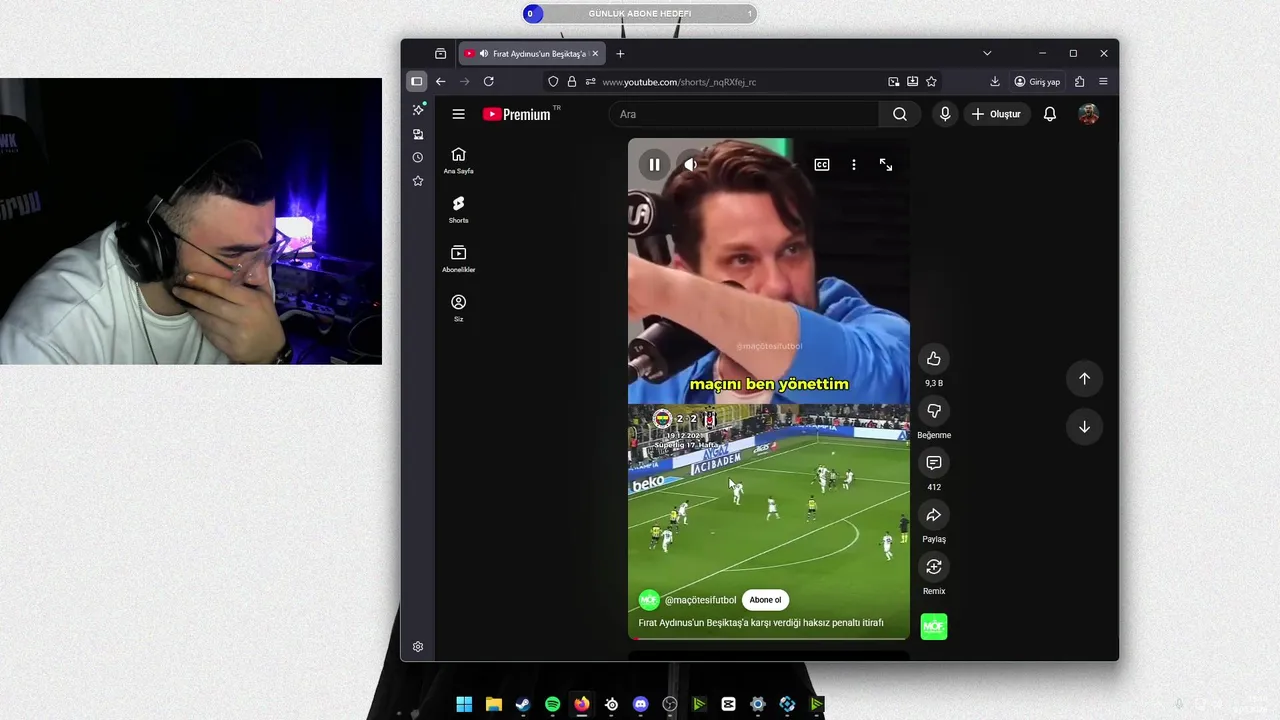Launch Steam from the taskbar

point(523,705)
